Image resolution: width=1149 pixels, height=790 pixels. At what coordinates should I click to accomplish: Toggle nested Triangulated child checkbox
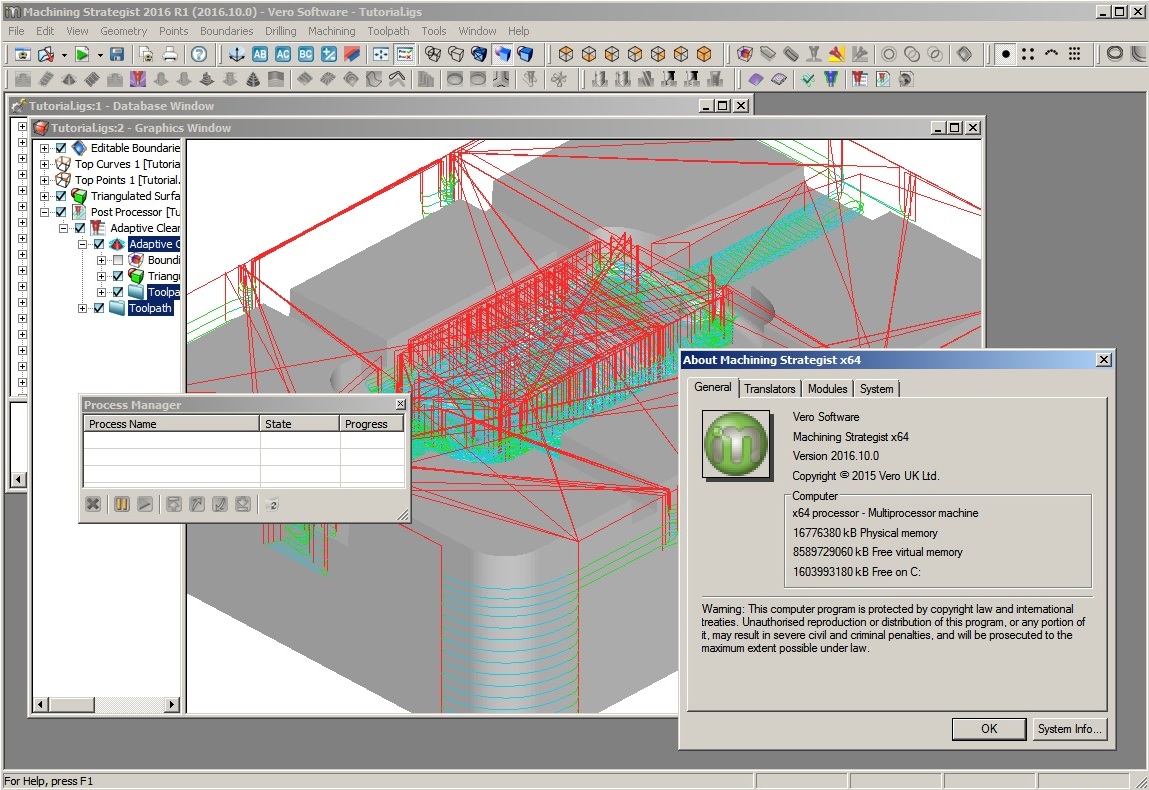click(x=118, y=276)
